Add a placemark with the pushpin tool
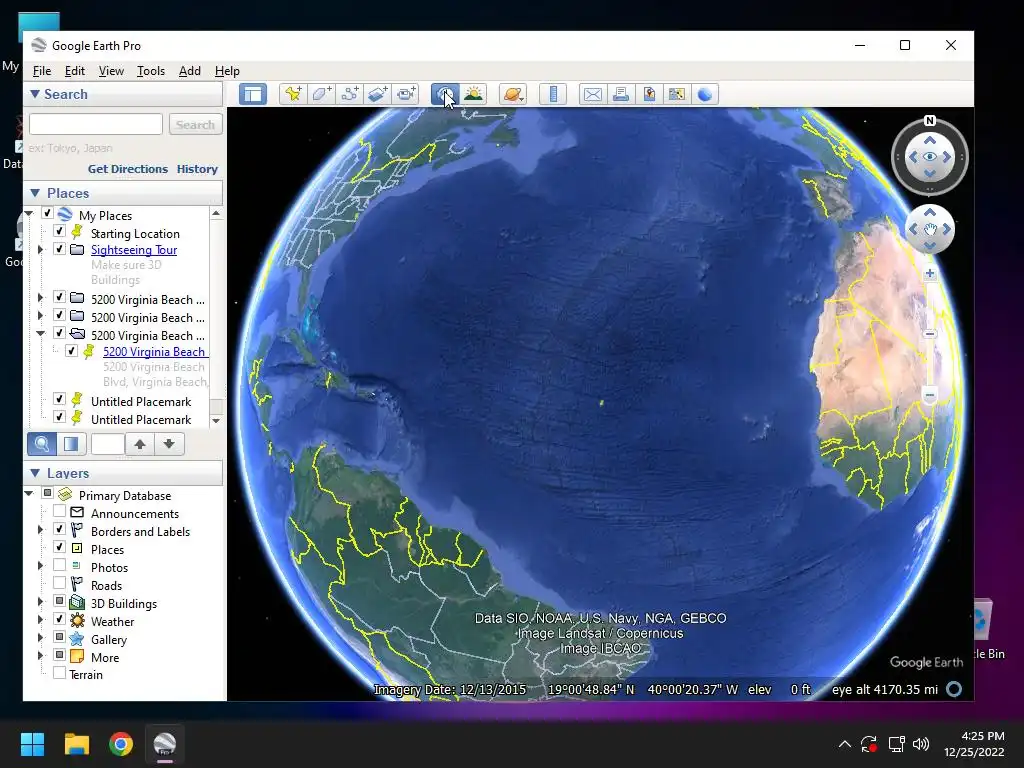This screenshot has width=1024, height=768. coord(293,94)
